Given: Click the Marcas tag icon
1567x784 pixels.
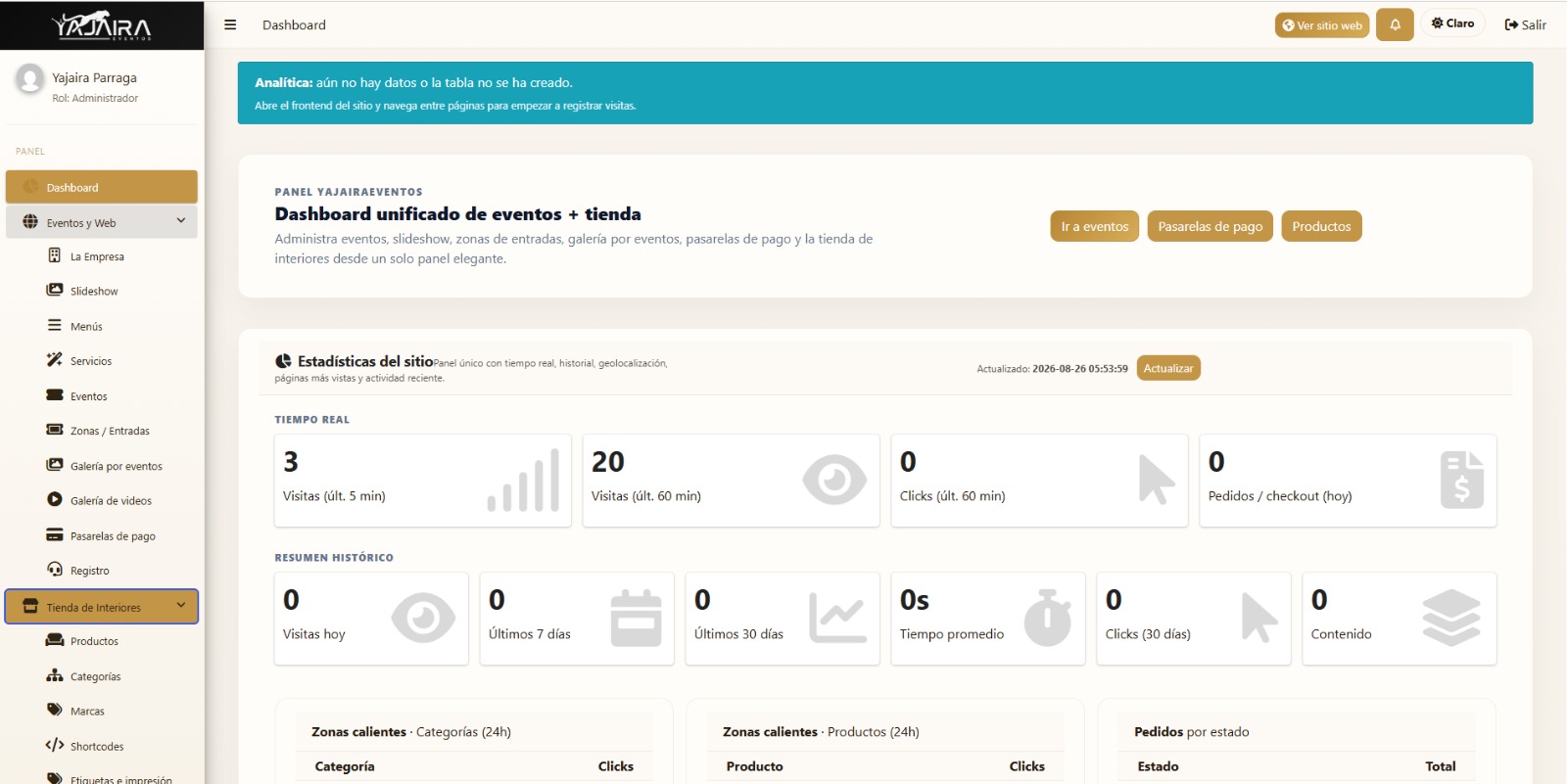Looking at the screenshot, I should tap(55, 710).
